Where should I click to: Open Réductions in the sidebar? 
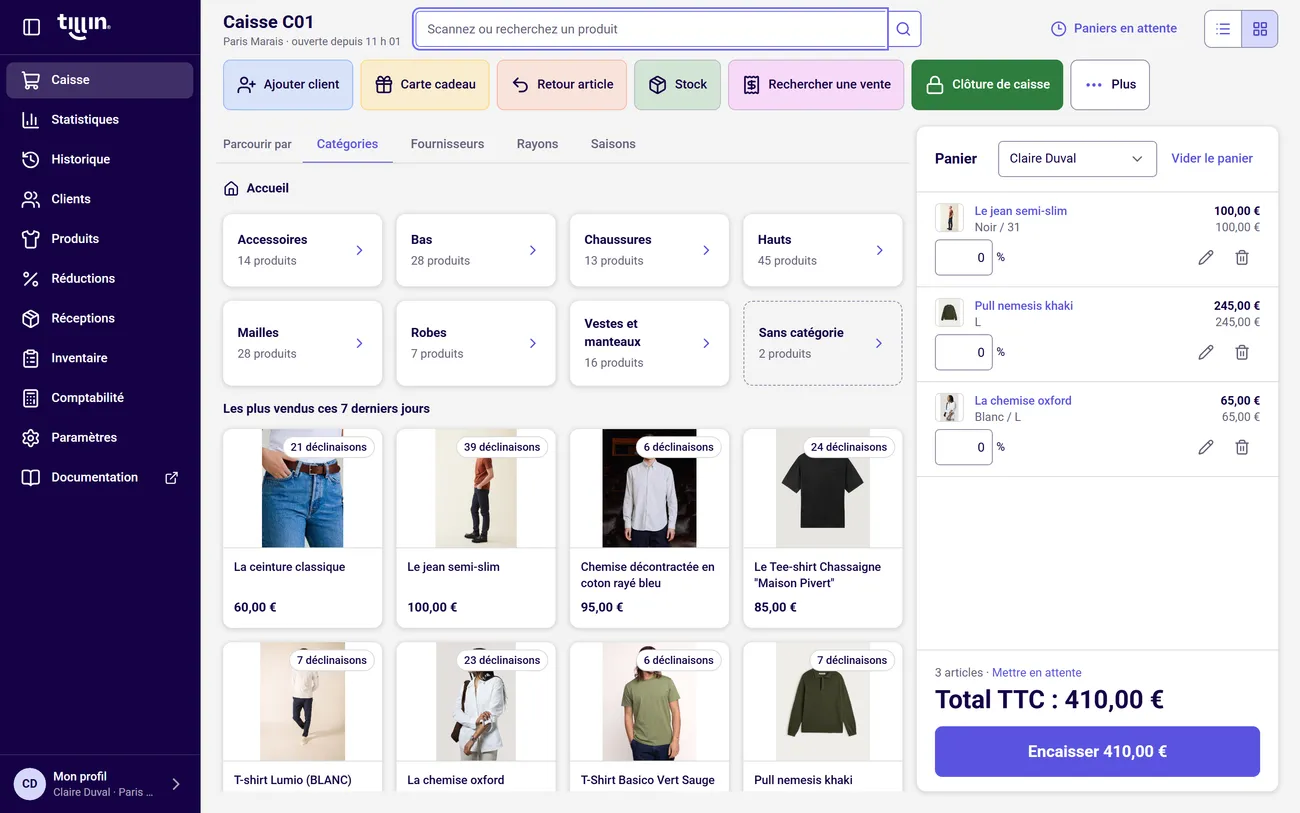[x=99, y=279]
